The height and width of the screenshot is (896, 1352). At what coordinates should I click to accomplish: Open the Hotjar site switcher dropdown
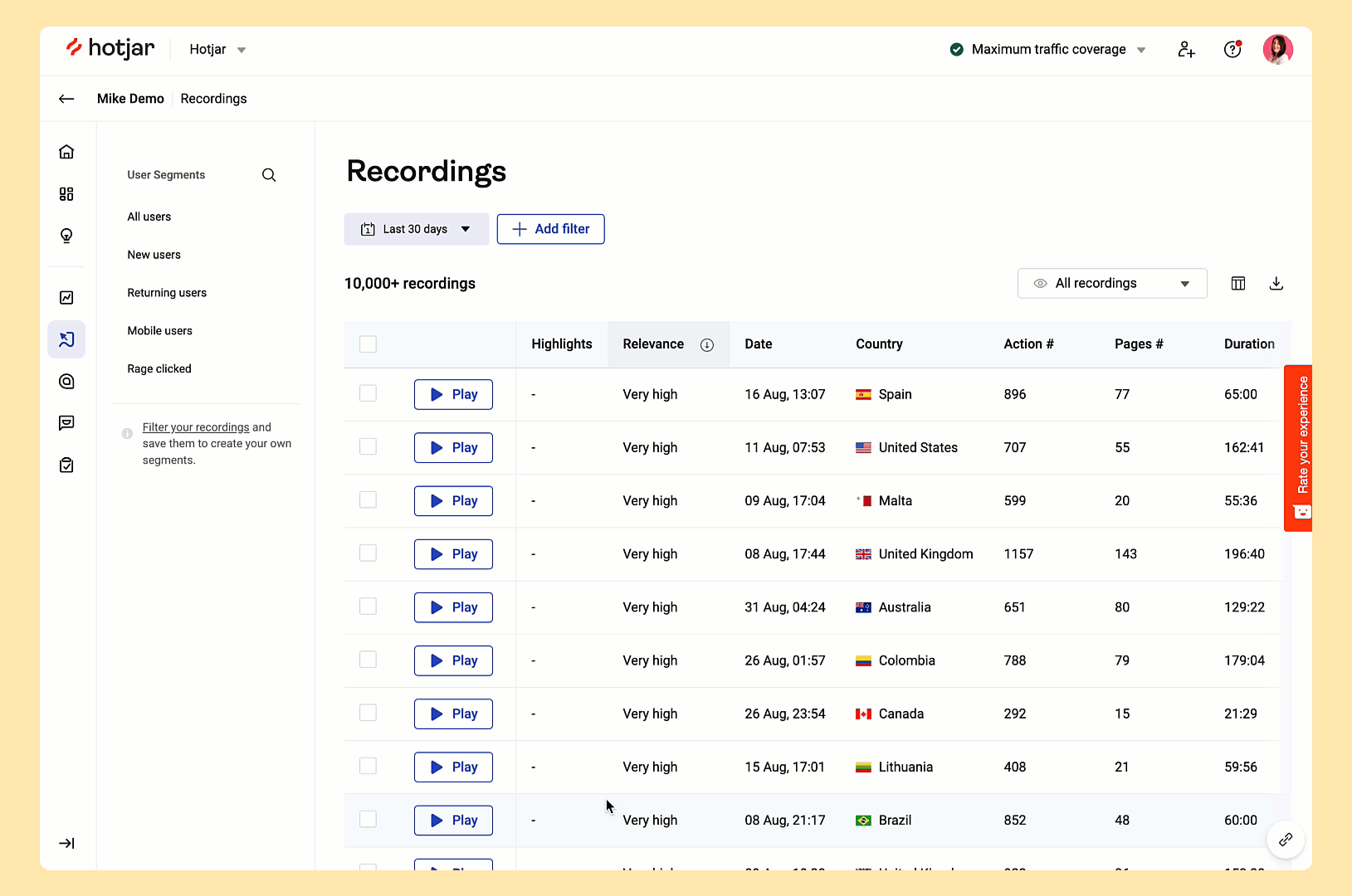[217, 50]
